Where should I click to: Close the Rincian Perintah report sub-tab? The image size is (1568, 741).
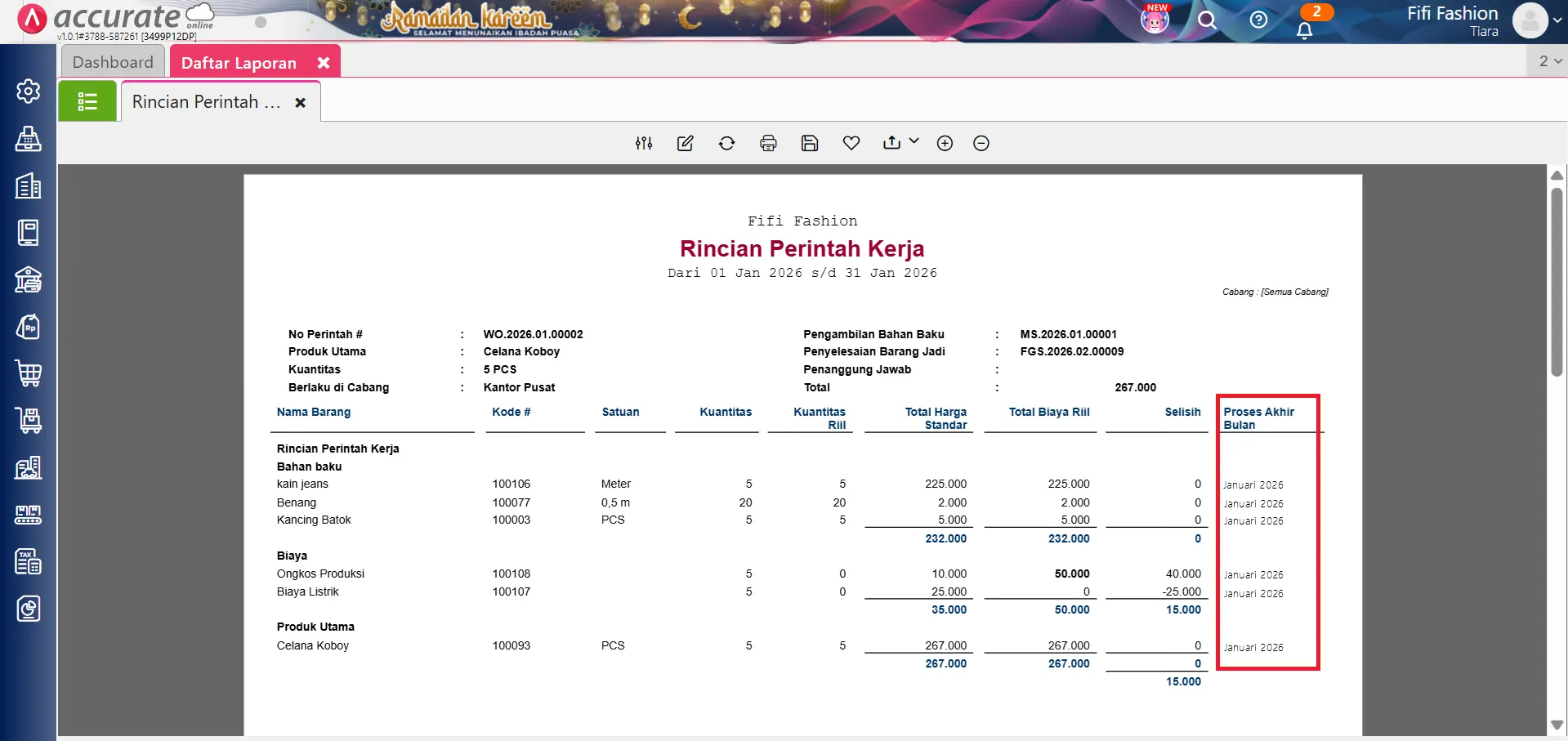[301, 103]
